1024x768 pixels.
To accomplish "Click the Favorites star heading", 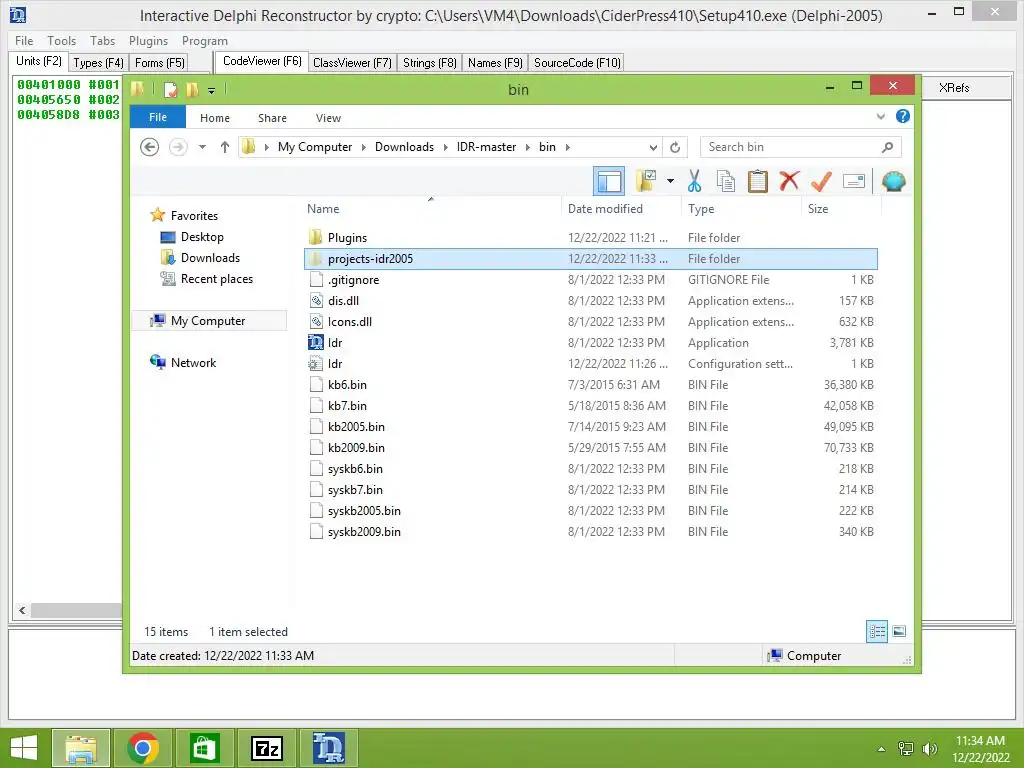I will click(194, 216).
